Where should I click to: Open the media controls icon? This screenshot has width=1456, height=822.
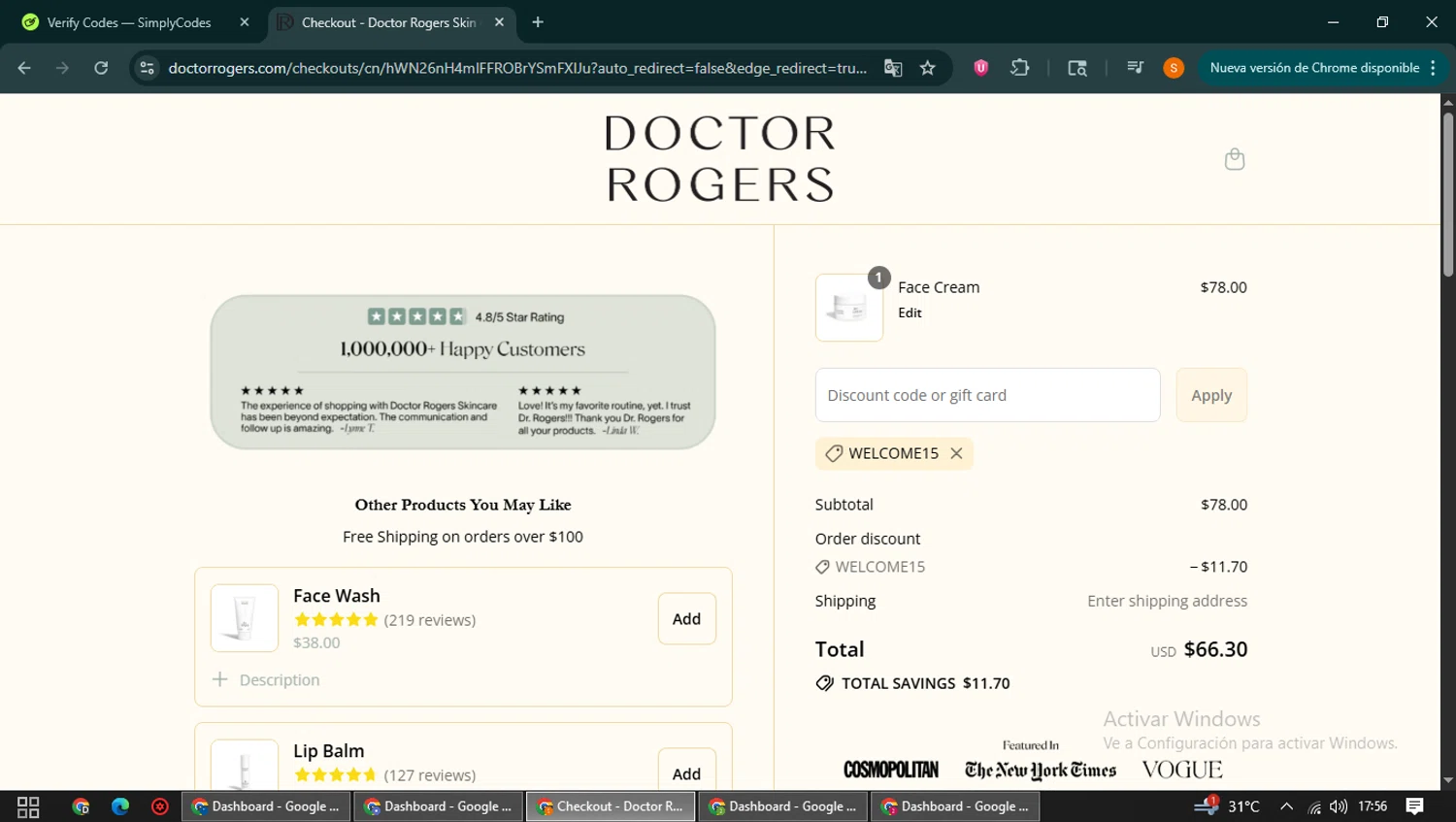click(x=1135, y=68)
